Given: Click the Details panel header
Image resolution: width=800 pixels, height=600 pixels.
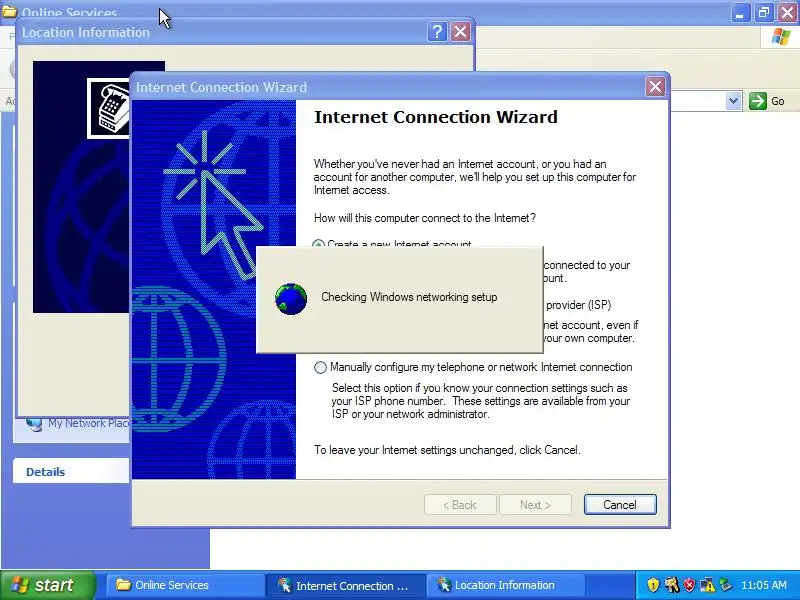Looking at the screenshot, I should (71, 471).
